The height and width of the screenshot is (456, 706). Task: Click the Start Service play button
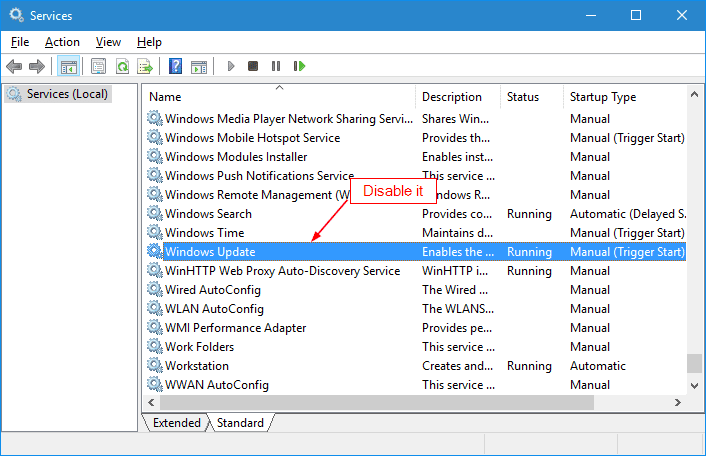[x=231, y=67]
